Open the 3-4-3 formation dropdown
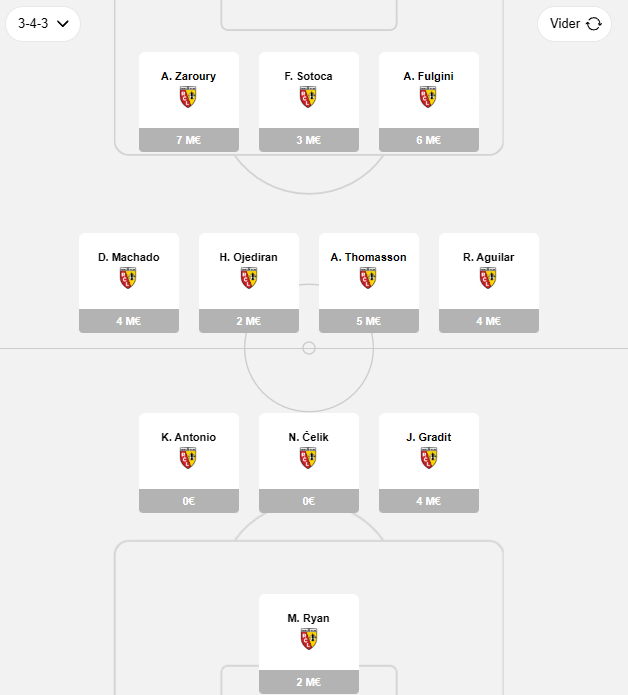The height and width of the screenshot is (695, 628). coord(43,24)
